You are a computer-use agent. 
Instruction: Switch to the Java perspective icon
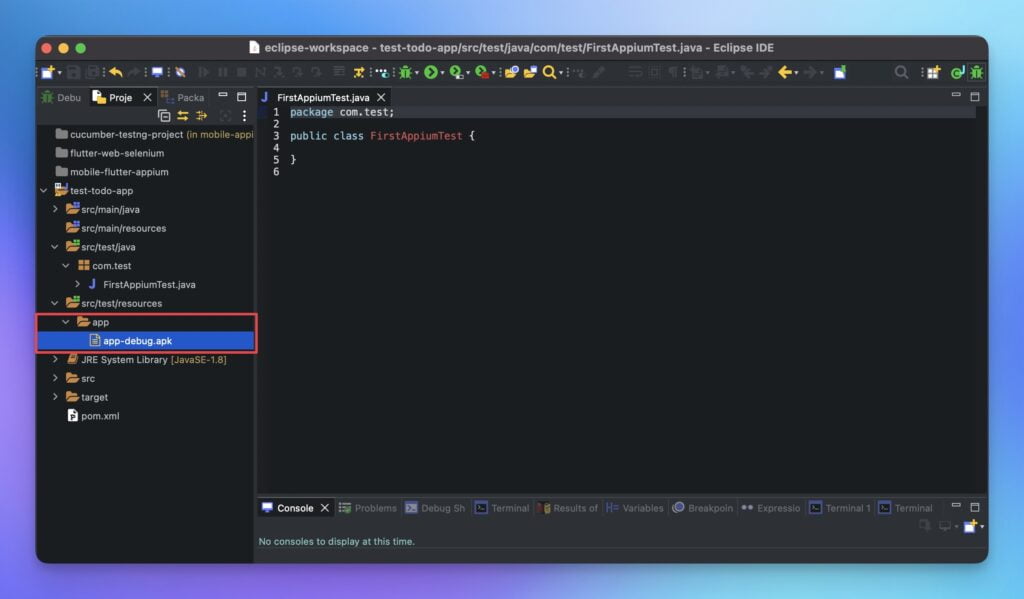click(x=957, y=73)
